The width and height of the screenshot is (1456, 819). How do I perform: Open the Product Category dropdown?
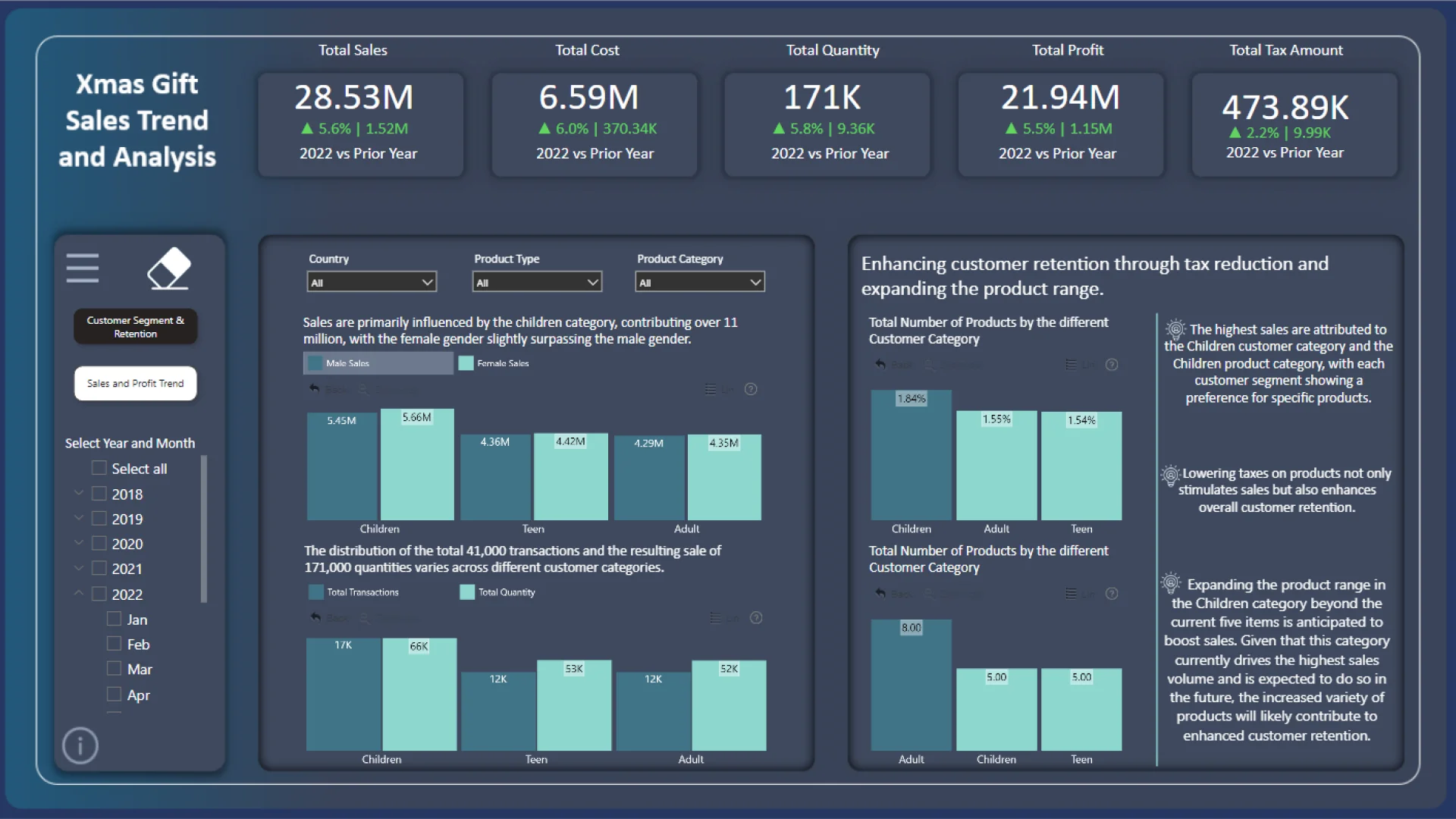point(700,282)
